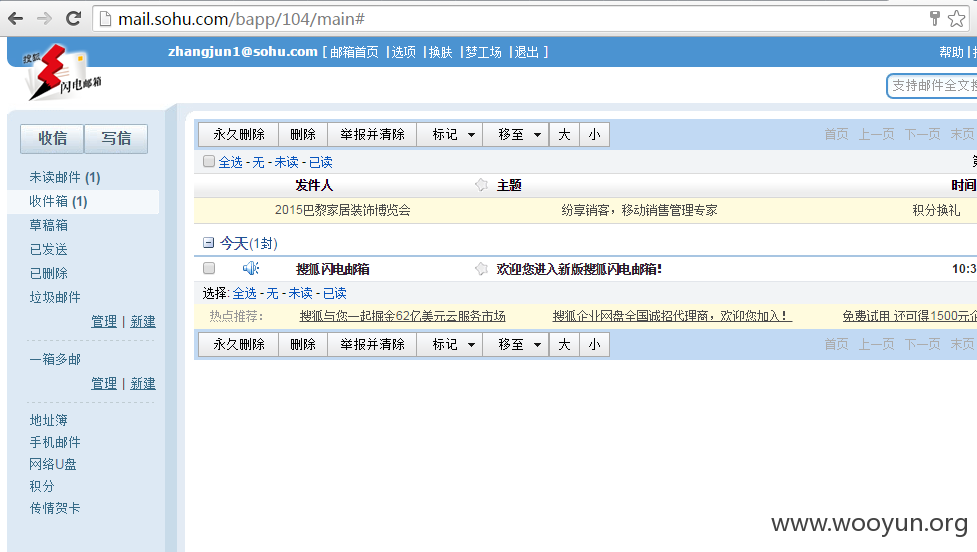Click 管理 link under 一箱多邮

coord(104,383)
